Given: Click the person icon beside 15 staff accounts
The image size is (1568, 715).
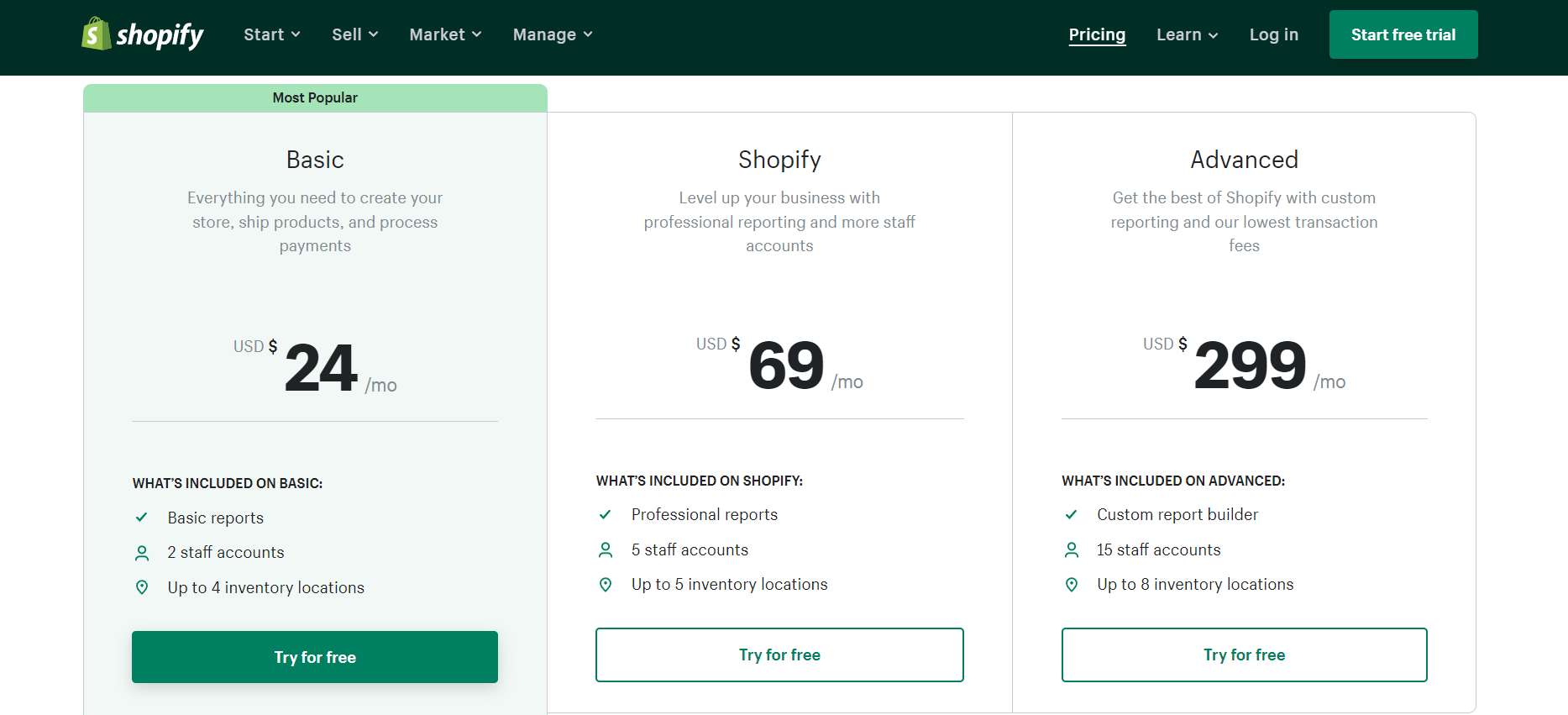Looking at the screenshot, I should (1072, 549).
